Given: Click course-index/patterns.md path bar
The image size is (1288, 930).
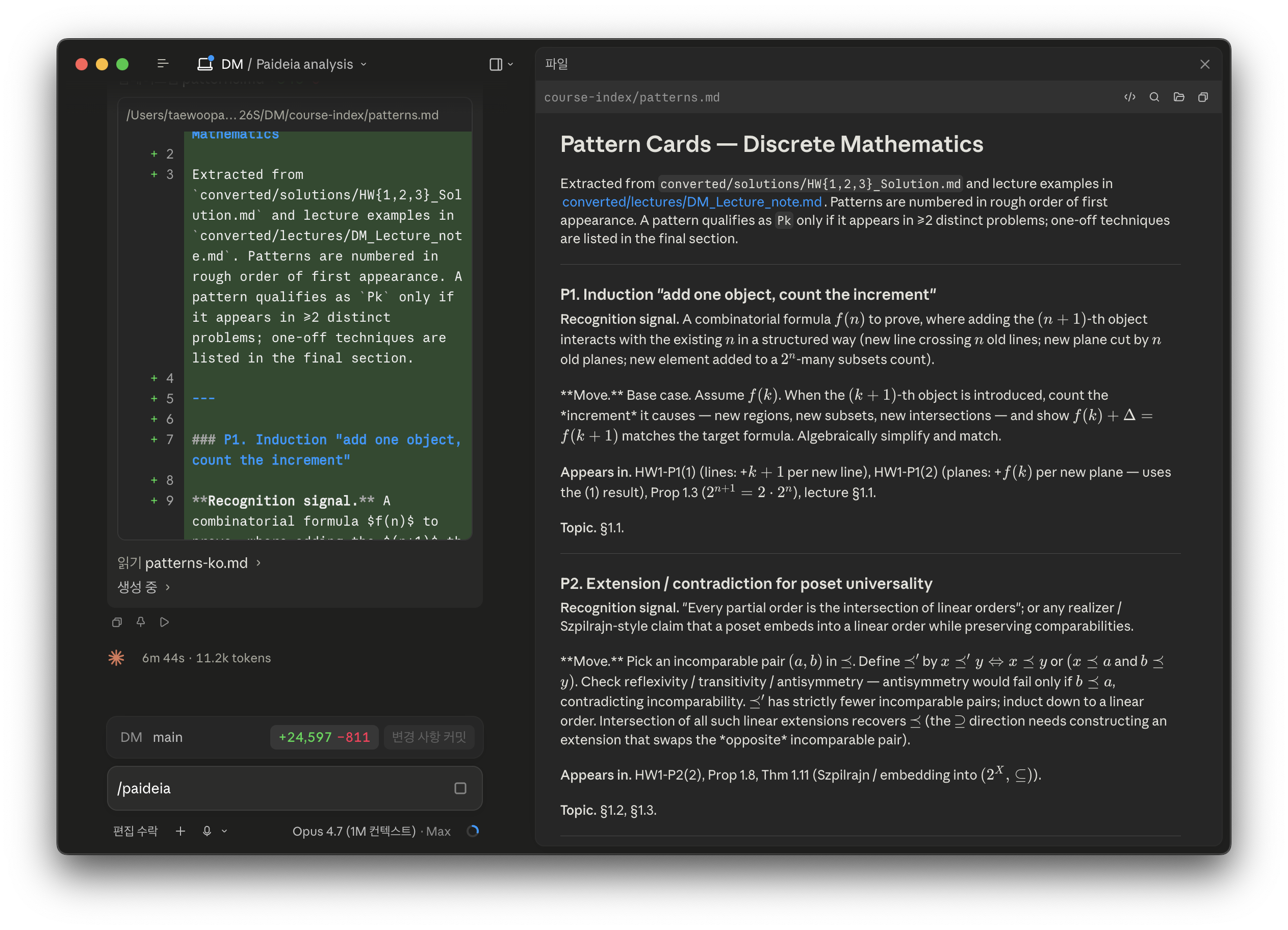Looking at the screenshot, I should pos(631,97).
